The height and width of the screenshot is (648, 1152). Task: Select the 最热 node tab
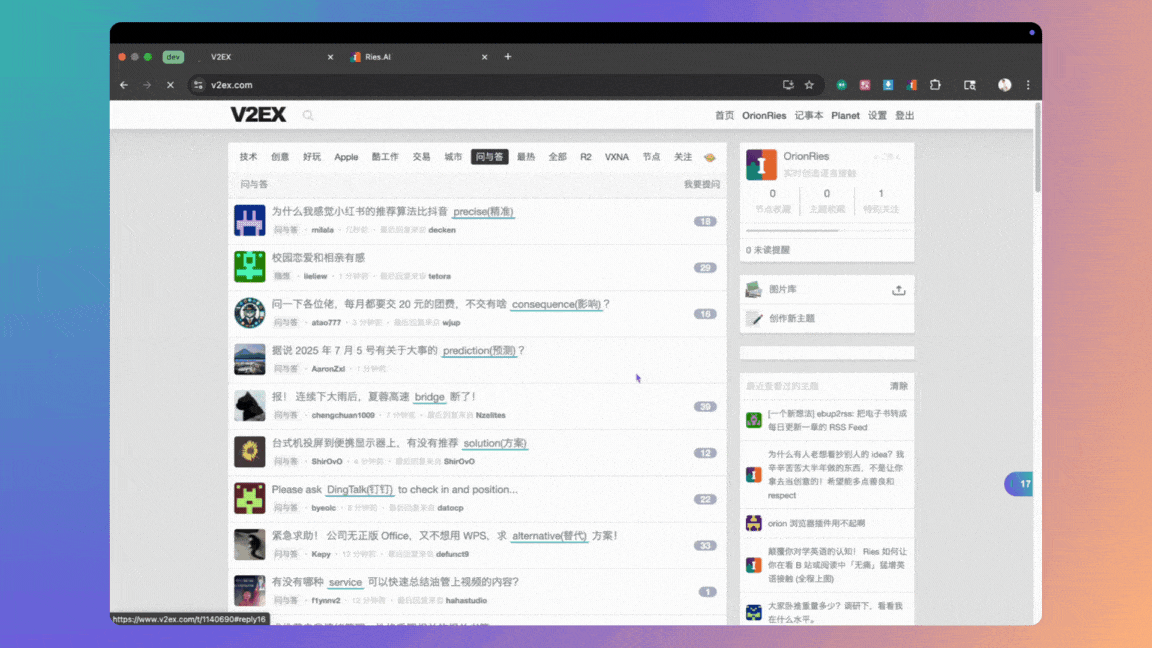pos(526,157)
